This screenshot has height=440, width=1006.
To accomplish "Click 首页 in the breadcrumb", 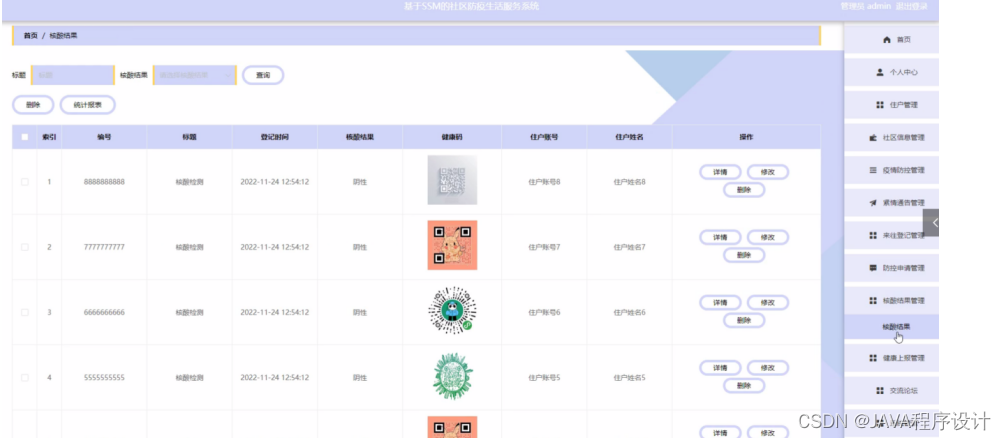I will click(x=30, y=36).
